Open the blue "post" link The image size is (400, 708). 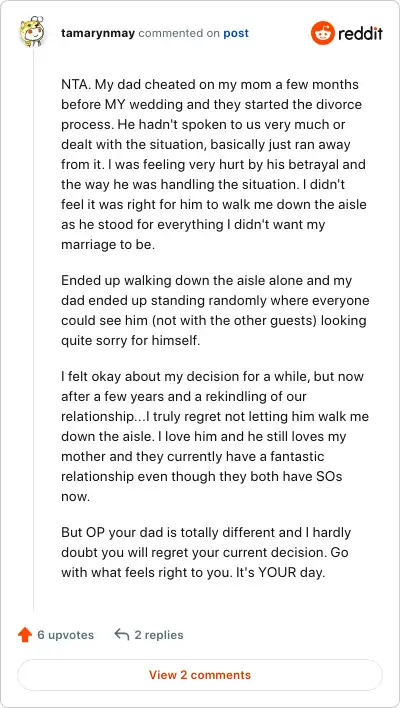click(236, 34)
